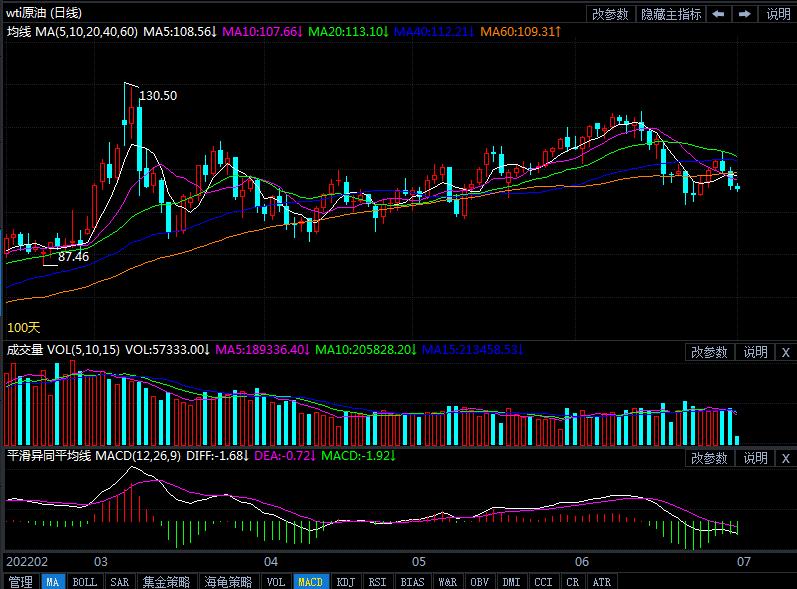Open 说明 help for the MACD panel

[755, 458]
